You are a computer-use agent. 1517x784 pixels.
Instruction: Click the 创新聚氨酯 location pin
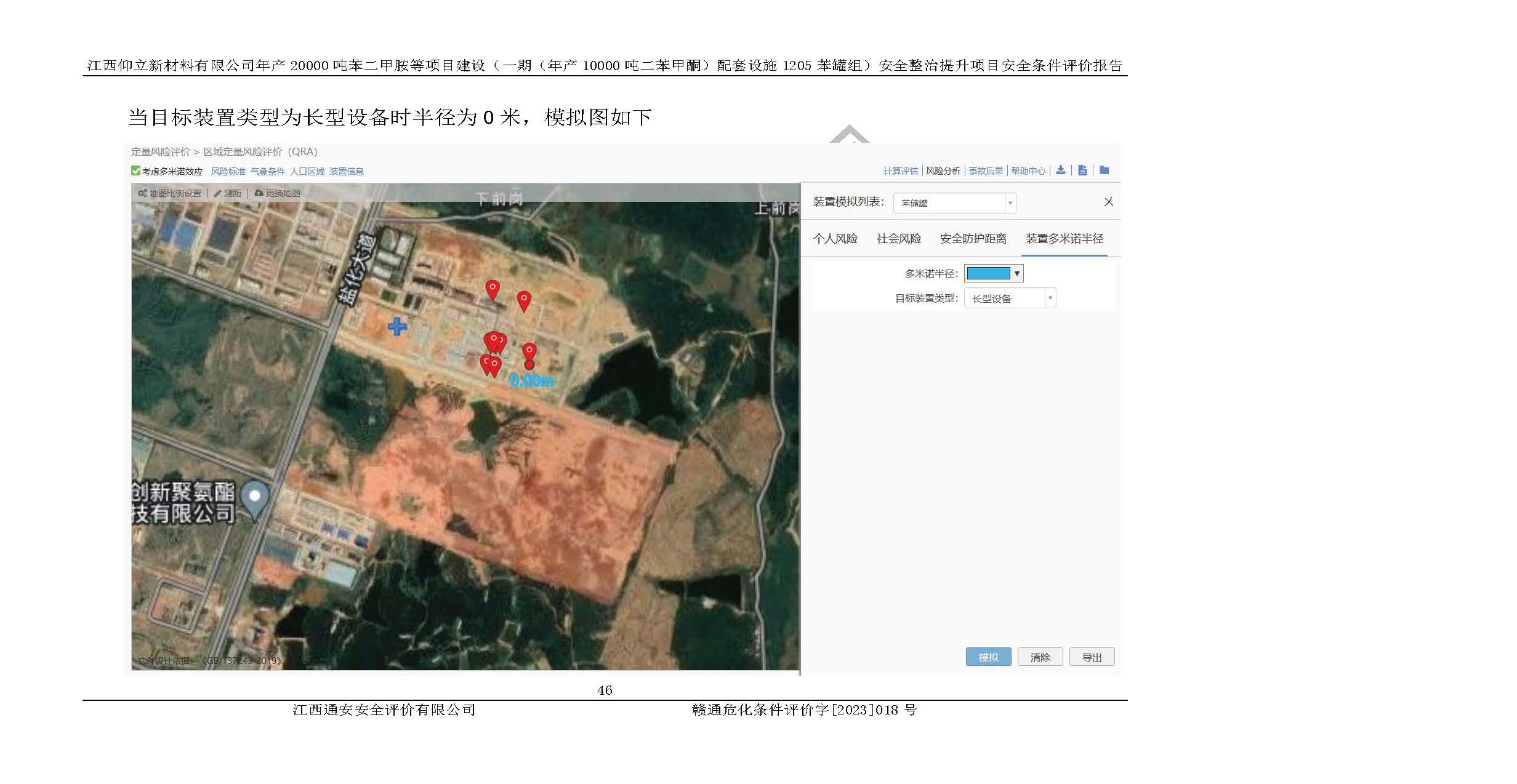click(254, 497)
